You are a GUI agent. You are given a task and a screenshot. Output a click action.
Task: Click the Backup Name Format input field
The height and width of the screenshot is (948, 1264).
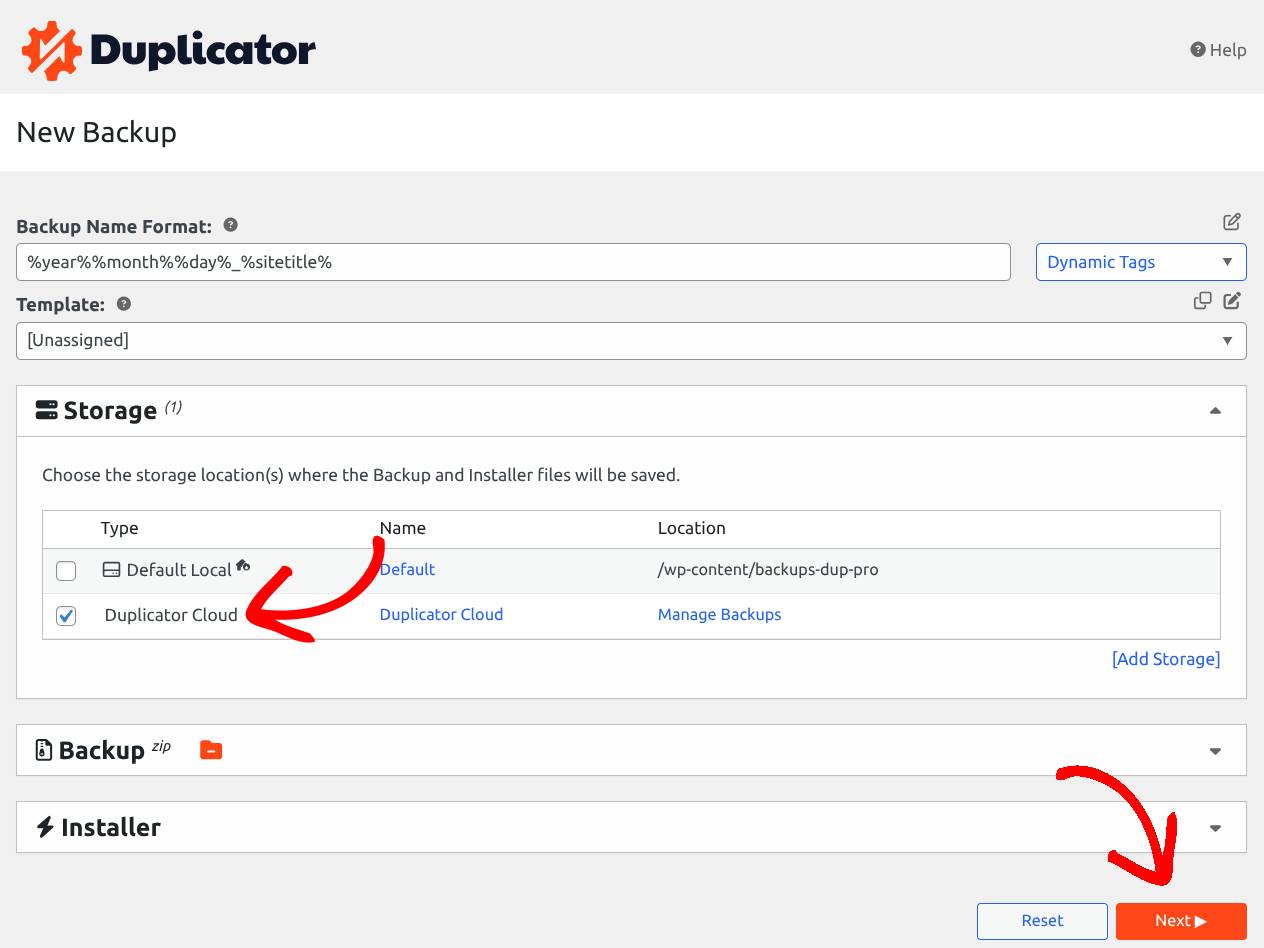[x=513, y=262]
